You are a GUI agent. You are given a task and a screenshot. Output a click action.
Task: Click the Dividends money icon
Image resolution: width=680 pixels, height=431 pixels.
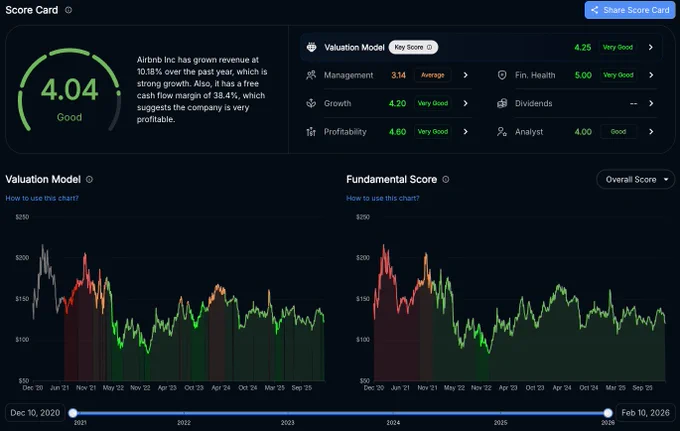(x=502, y=103)
